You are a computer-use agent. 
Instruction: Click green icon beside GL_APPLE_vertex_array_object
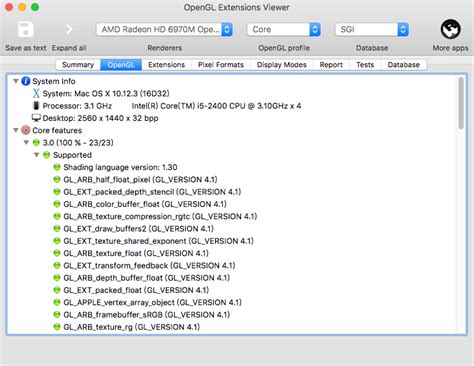pos(57,302)
